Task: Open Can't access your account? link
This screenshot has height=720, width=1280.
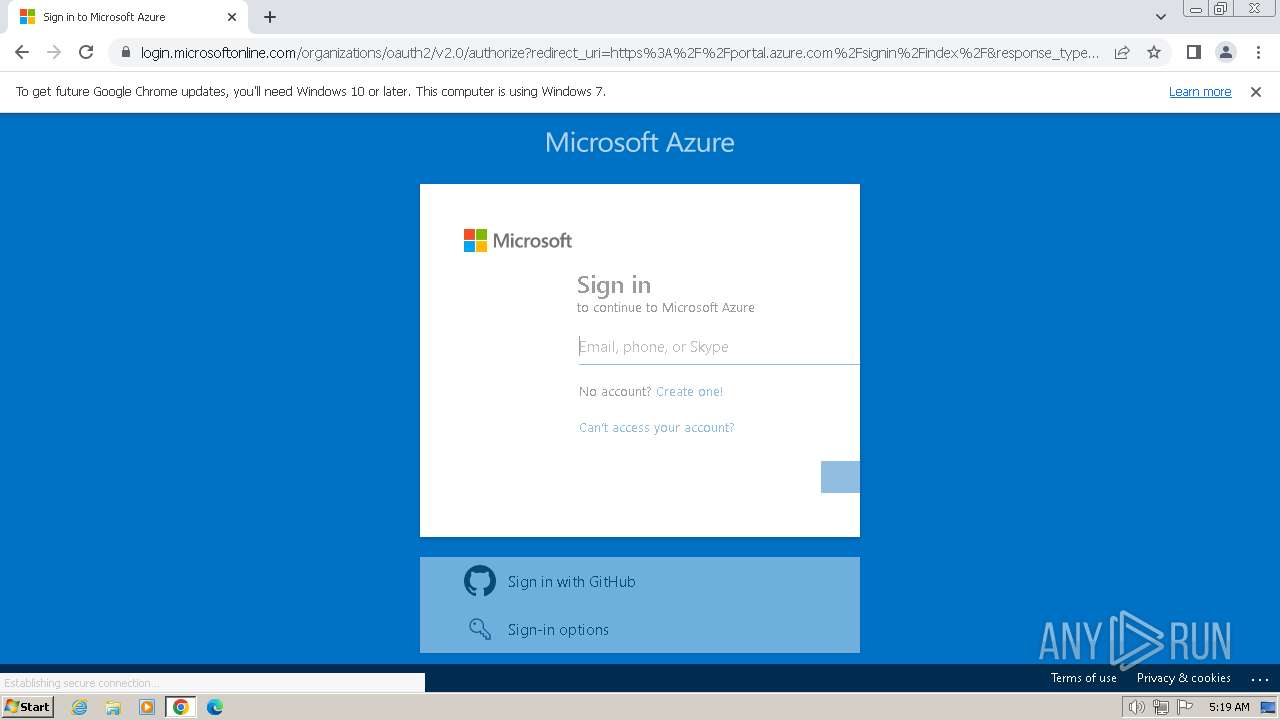Action: (x=656, y=427)
